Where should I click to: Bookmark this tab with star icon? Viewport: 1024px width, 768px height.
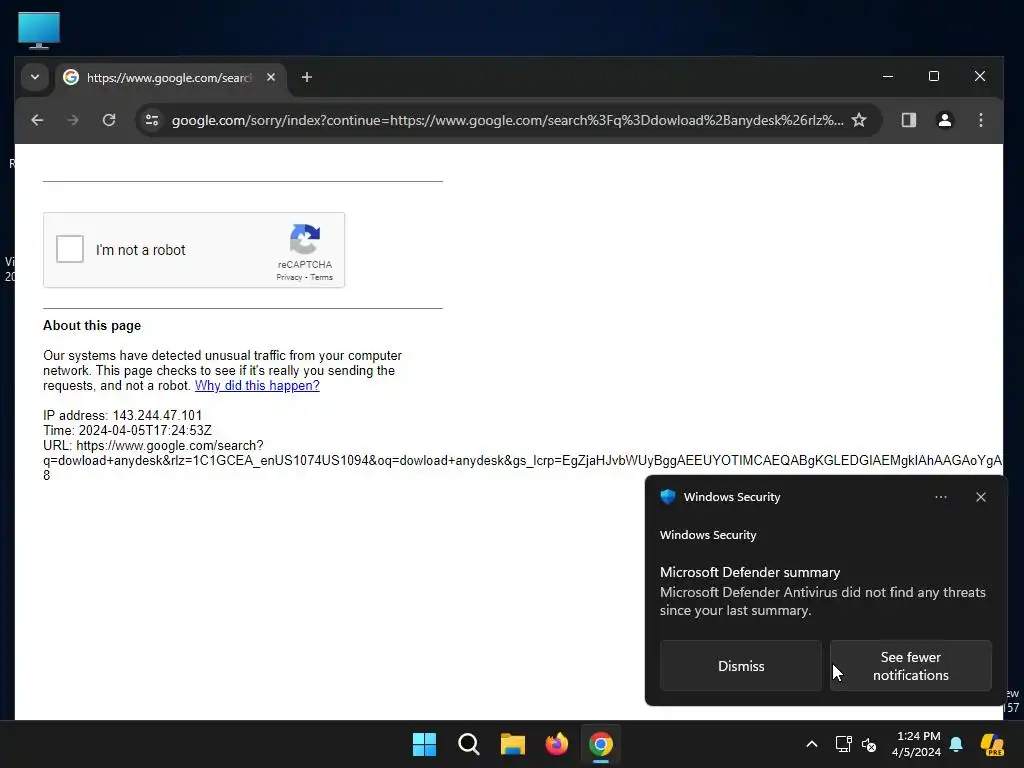click(859, 120)
